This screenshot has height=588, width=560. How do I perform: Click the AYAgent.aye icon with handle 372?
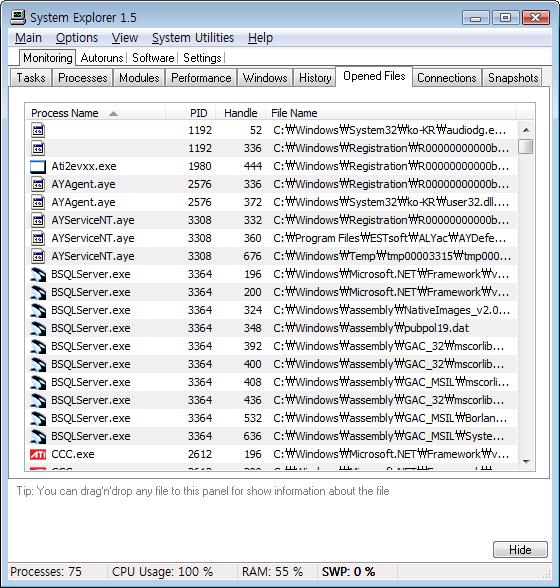(x=38, y=202)
